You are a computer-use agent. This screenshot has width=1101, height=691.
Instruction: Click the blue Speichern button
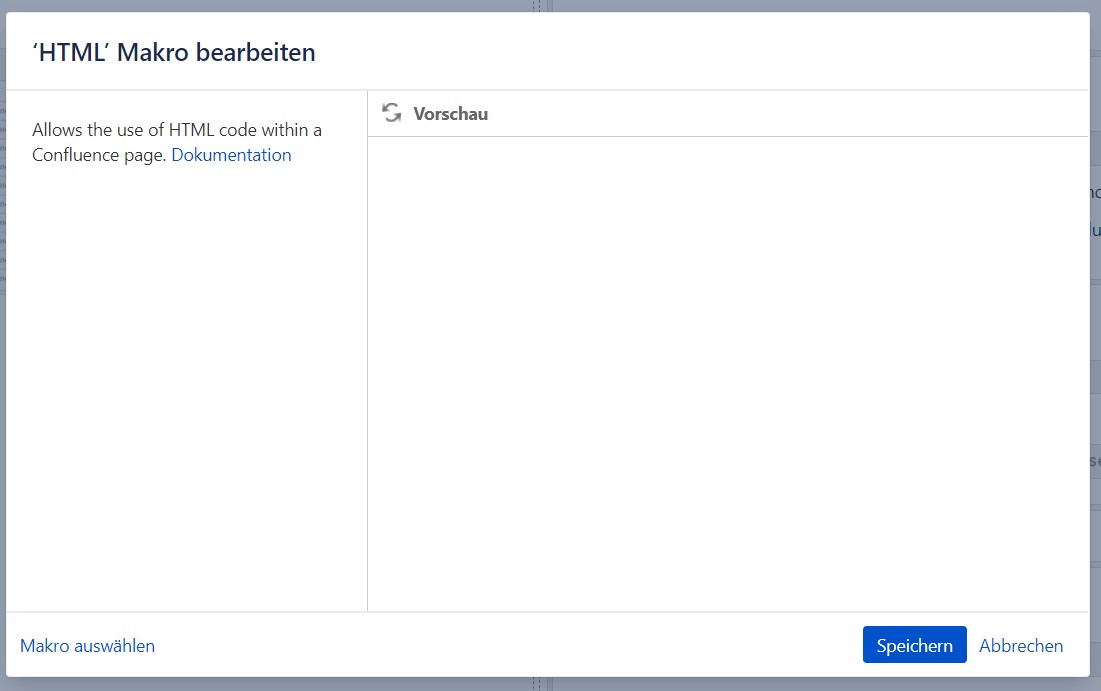tap(914, 645)
